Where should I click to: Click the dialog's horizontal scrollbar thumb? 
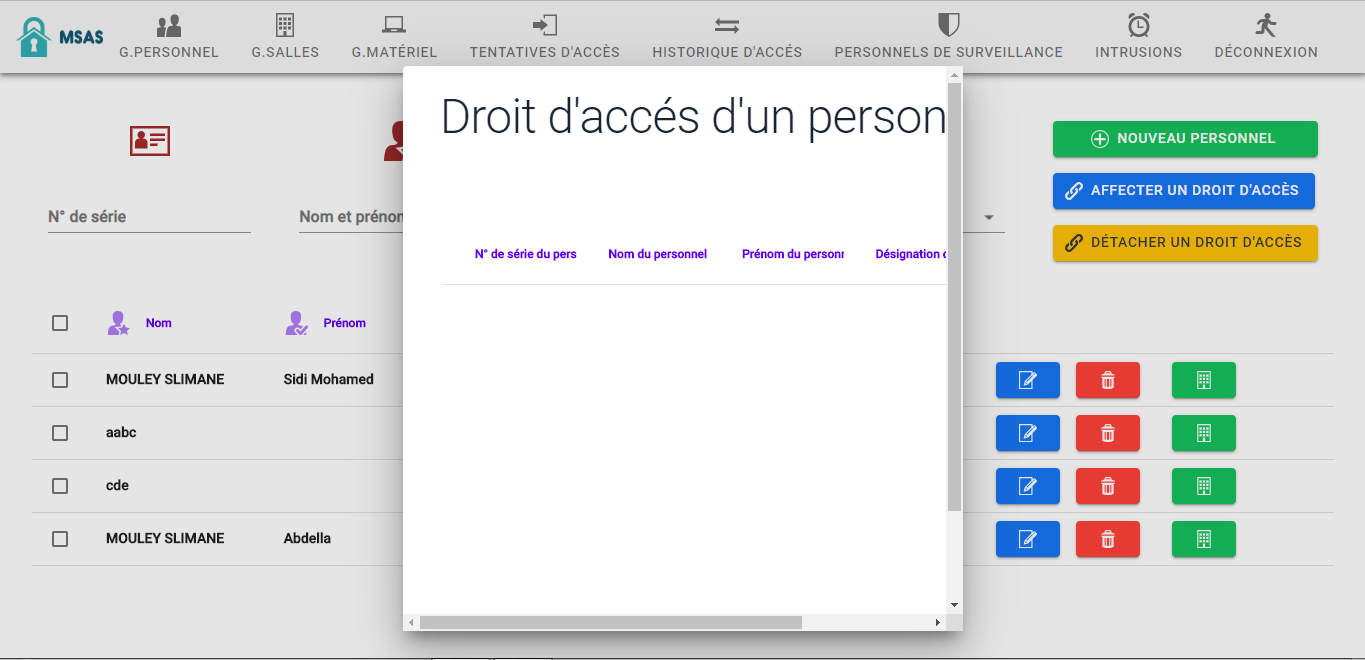pos(611,622)
